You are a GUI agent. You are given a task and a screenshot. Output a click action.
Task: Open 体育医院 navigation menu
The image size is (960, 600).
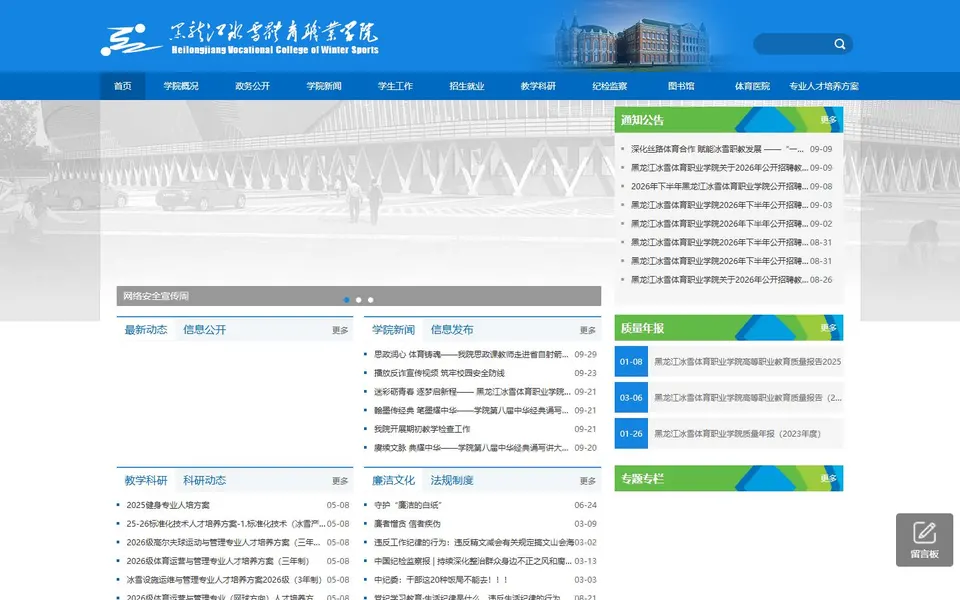tap(752, 86)
